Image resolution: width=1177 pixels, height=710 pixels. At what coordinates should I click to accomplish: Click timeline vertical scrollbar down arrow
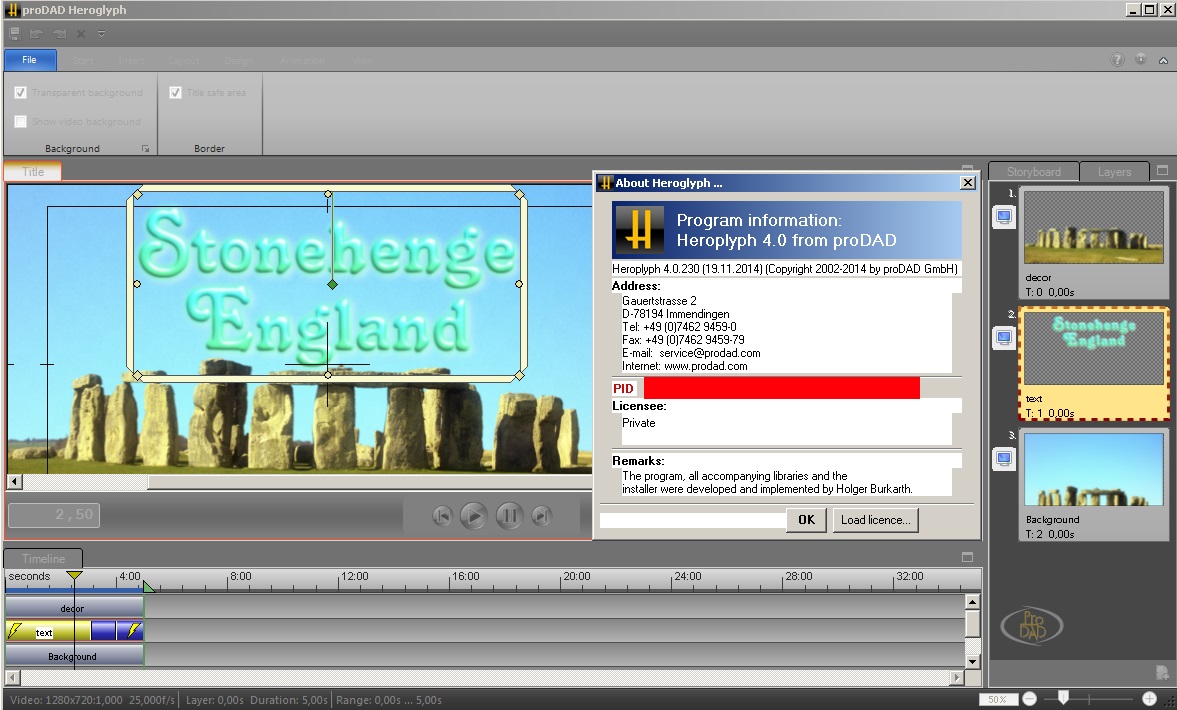[972, 661]
